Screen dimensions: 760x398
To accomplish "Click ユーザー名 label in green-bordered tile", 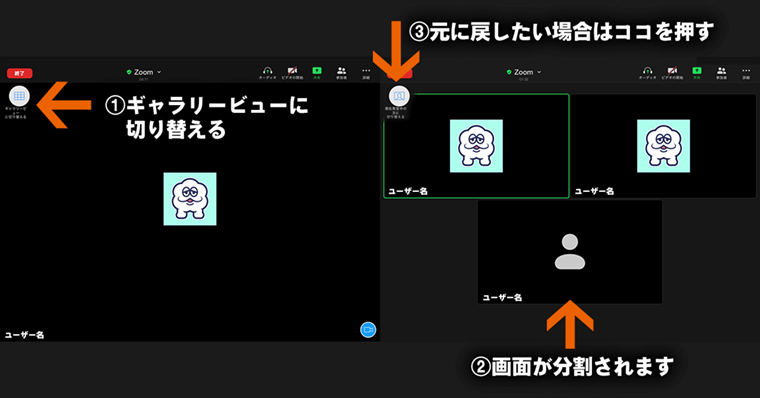I will (408, 191).
